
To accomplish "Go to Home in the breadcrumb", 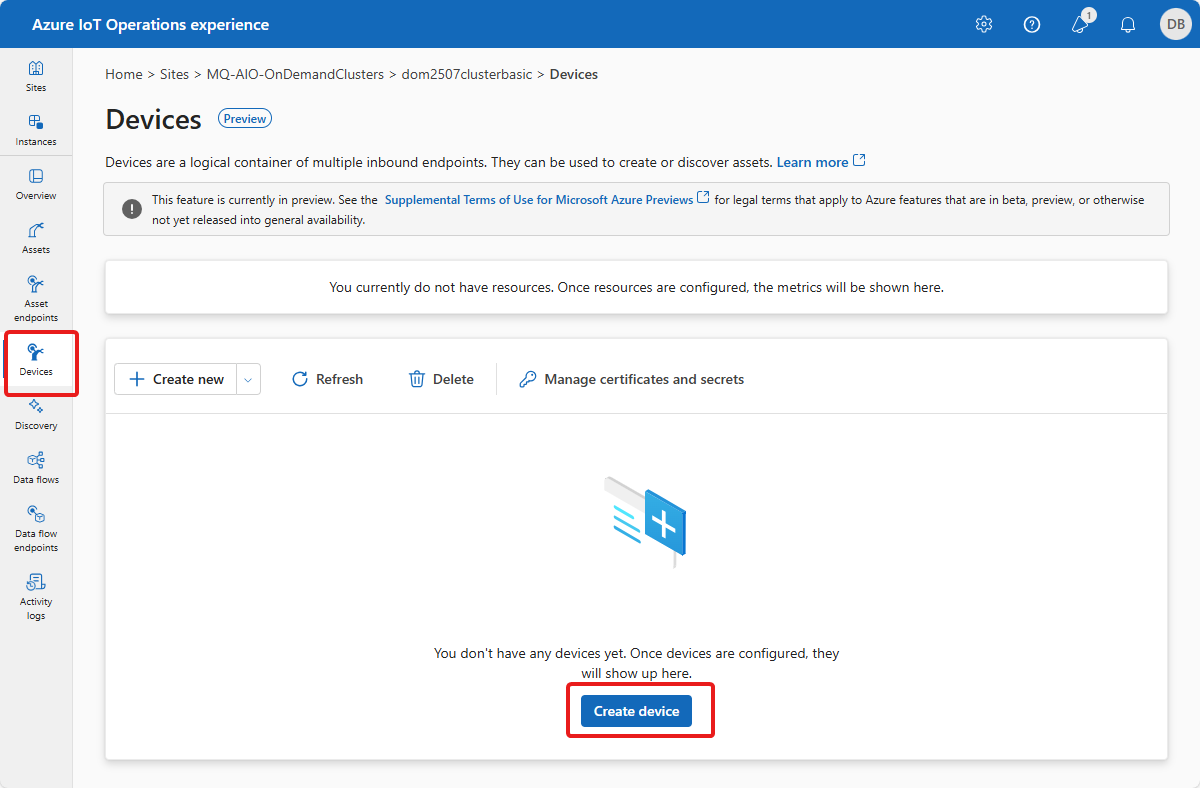I will pyautogui.click(x=124, y=74).
